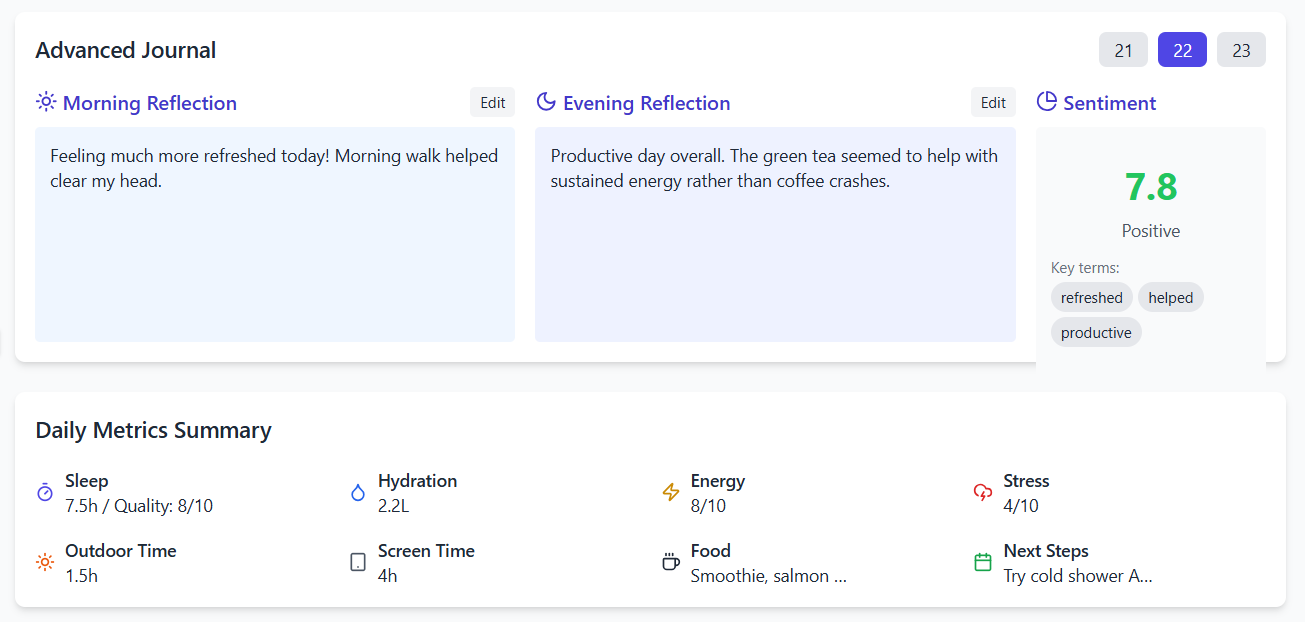Click the Hydration water drop icon
Viewport: 1305px width, 622px height.
pyautogui.click(x=358, y=492)
